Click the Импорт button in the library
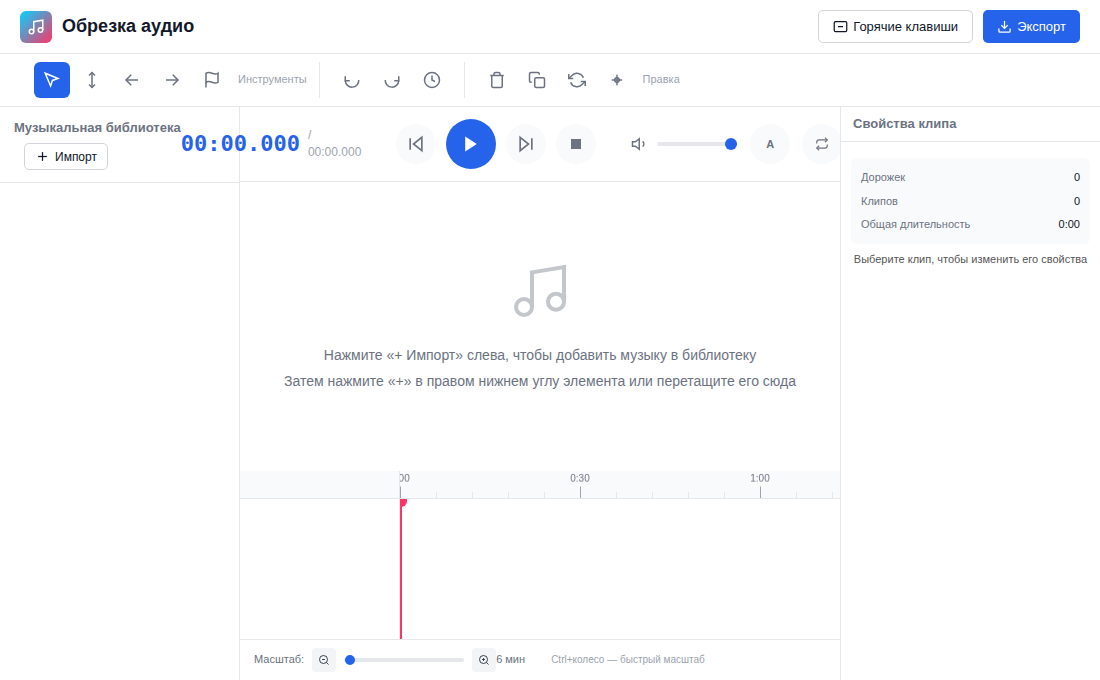1100x680 pixels. (x=66, y=156)
